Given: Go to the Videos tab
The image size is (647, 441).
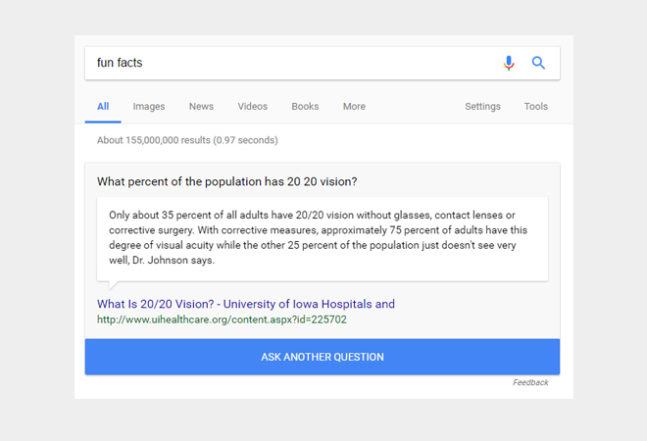Looking at the screenshot, I should (252, 106).
